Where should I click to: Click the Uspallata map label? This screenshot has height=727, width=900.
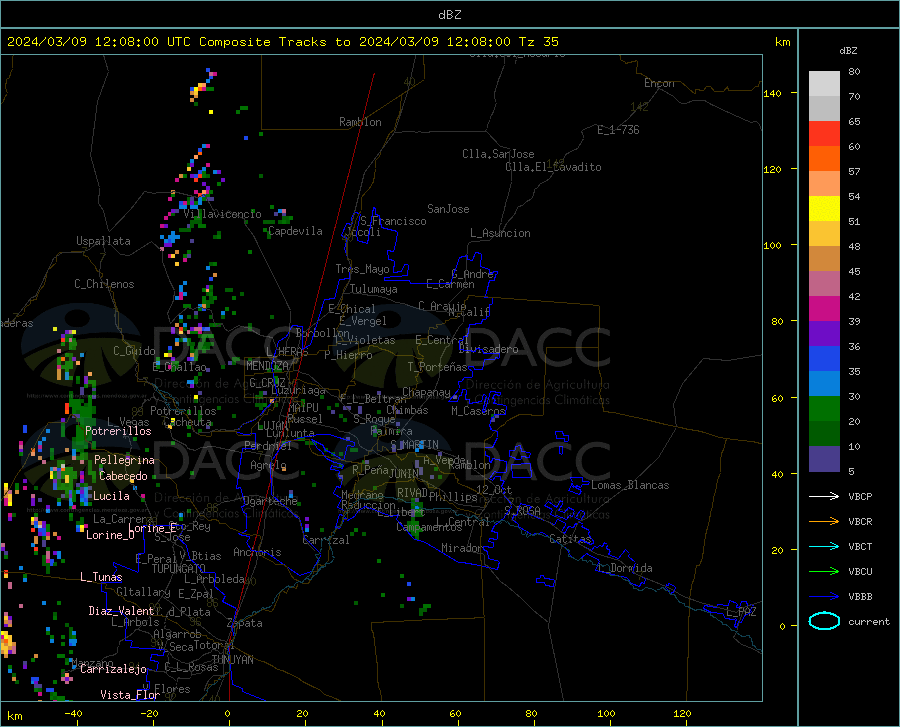coord(103,241)
